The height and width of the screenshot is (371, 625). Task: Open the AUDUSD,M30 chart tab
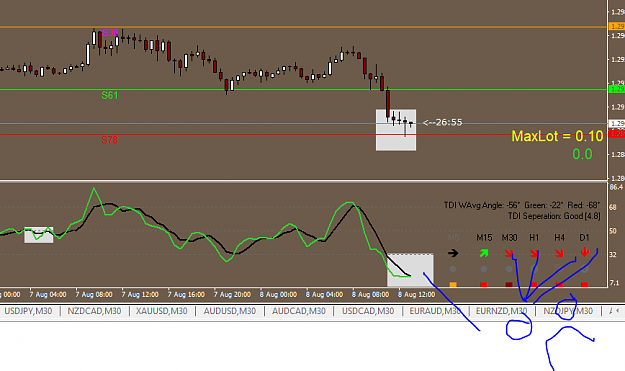230,311
